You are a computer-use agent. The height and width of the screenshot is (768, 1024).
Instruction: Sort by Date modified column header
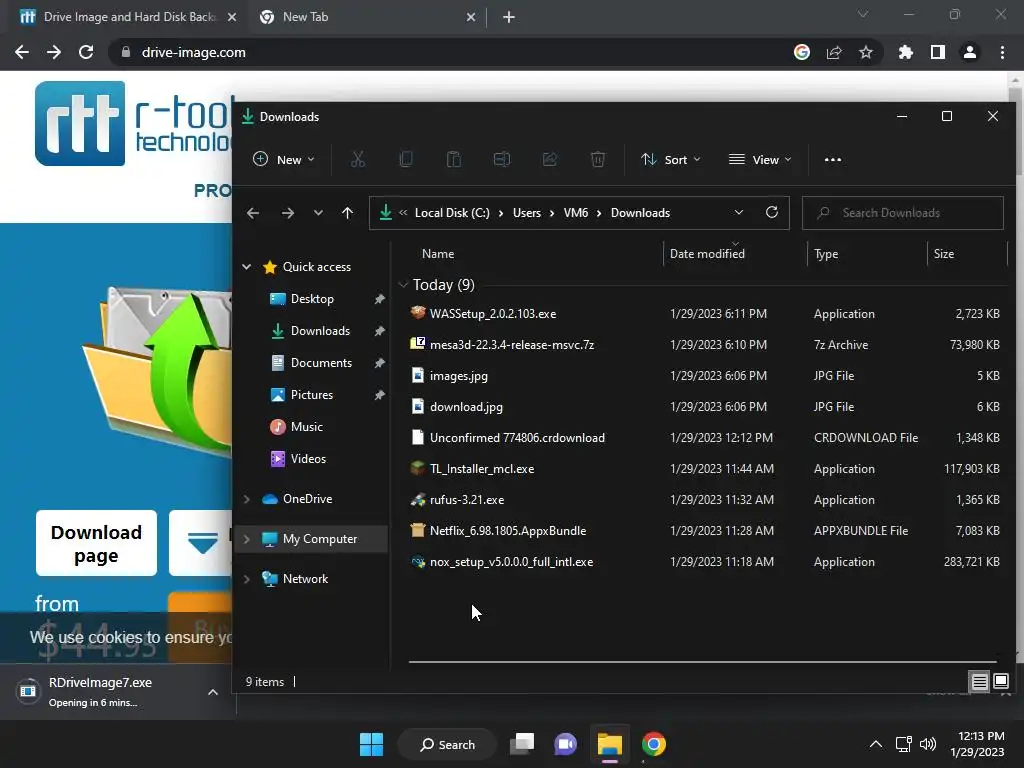[x=707, y=254]
